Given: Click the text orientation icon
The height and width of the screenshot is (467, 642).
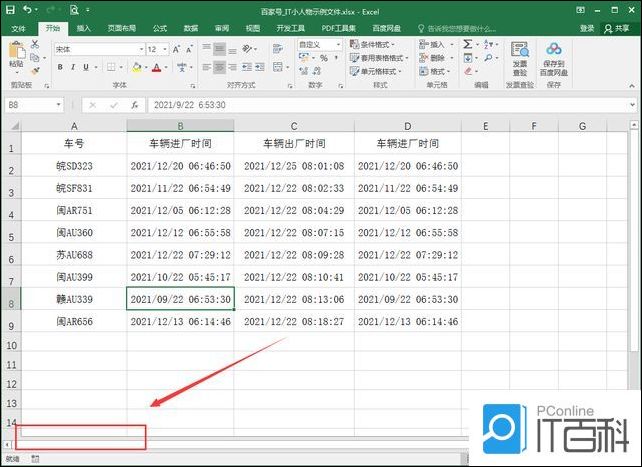Looking at the screenshot, I should coord(247,49).
